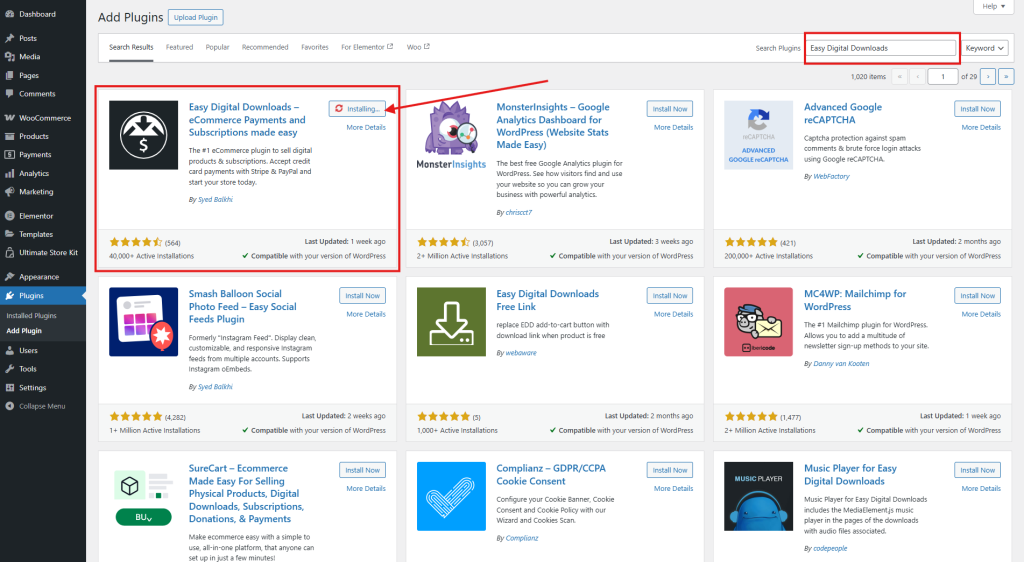
Task: Click the Elementor icon in sidebar
Action: click(9, 216)
